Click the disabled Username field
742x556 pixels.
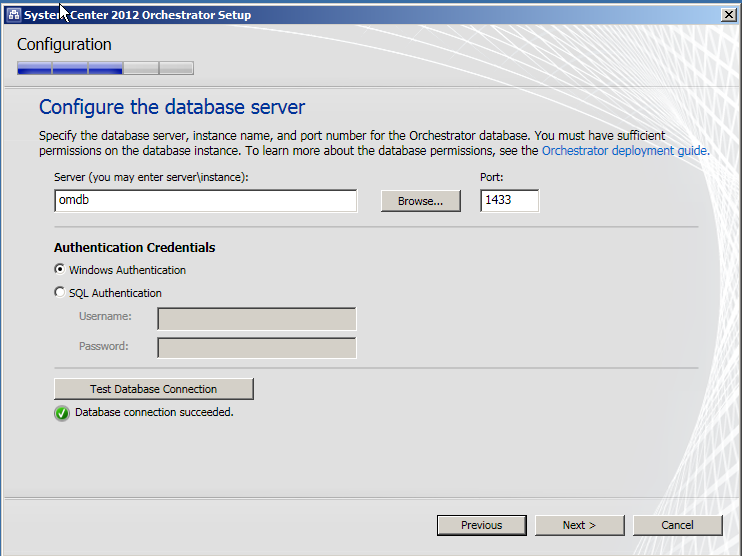[257, 319]
